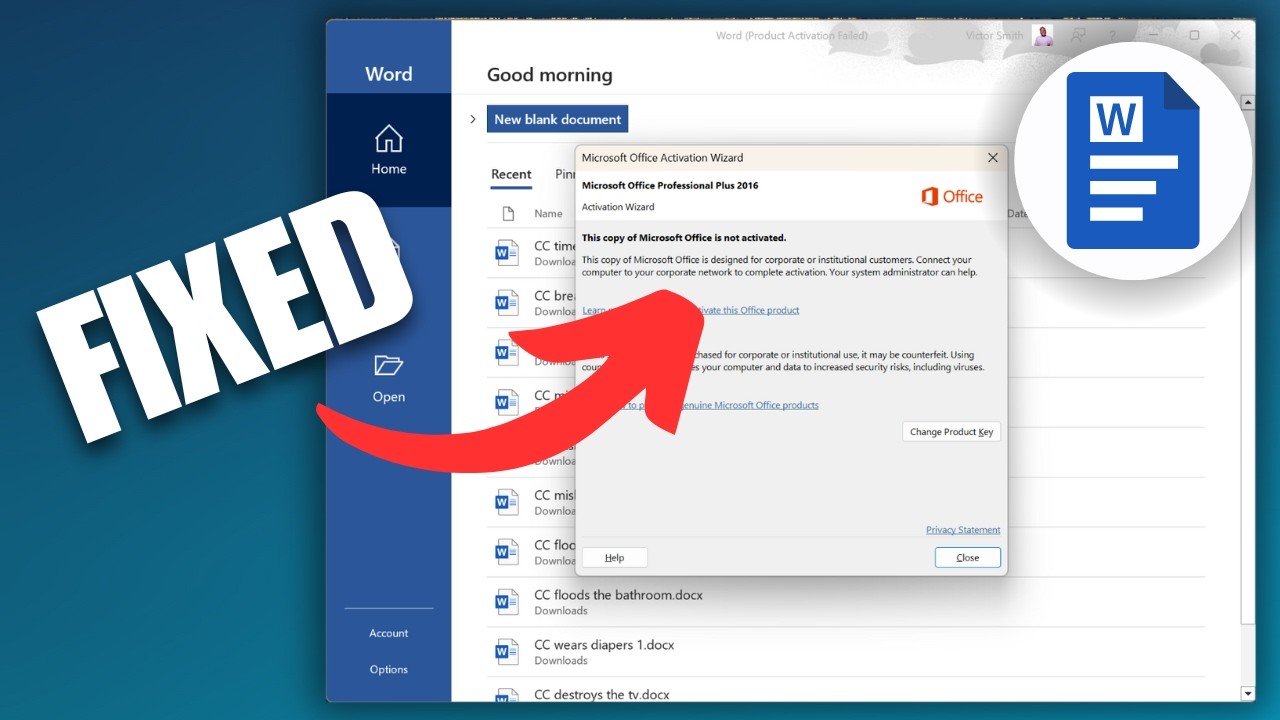Close the Activation Wizard with the X
1280x720 pixels.
pos(993,157)
